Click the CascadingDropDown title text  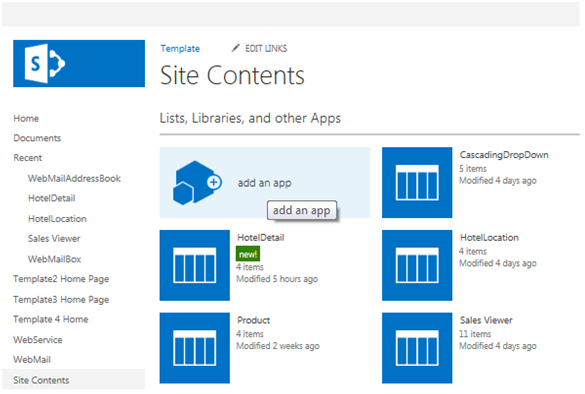click(504, 155)
